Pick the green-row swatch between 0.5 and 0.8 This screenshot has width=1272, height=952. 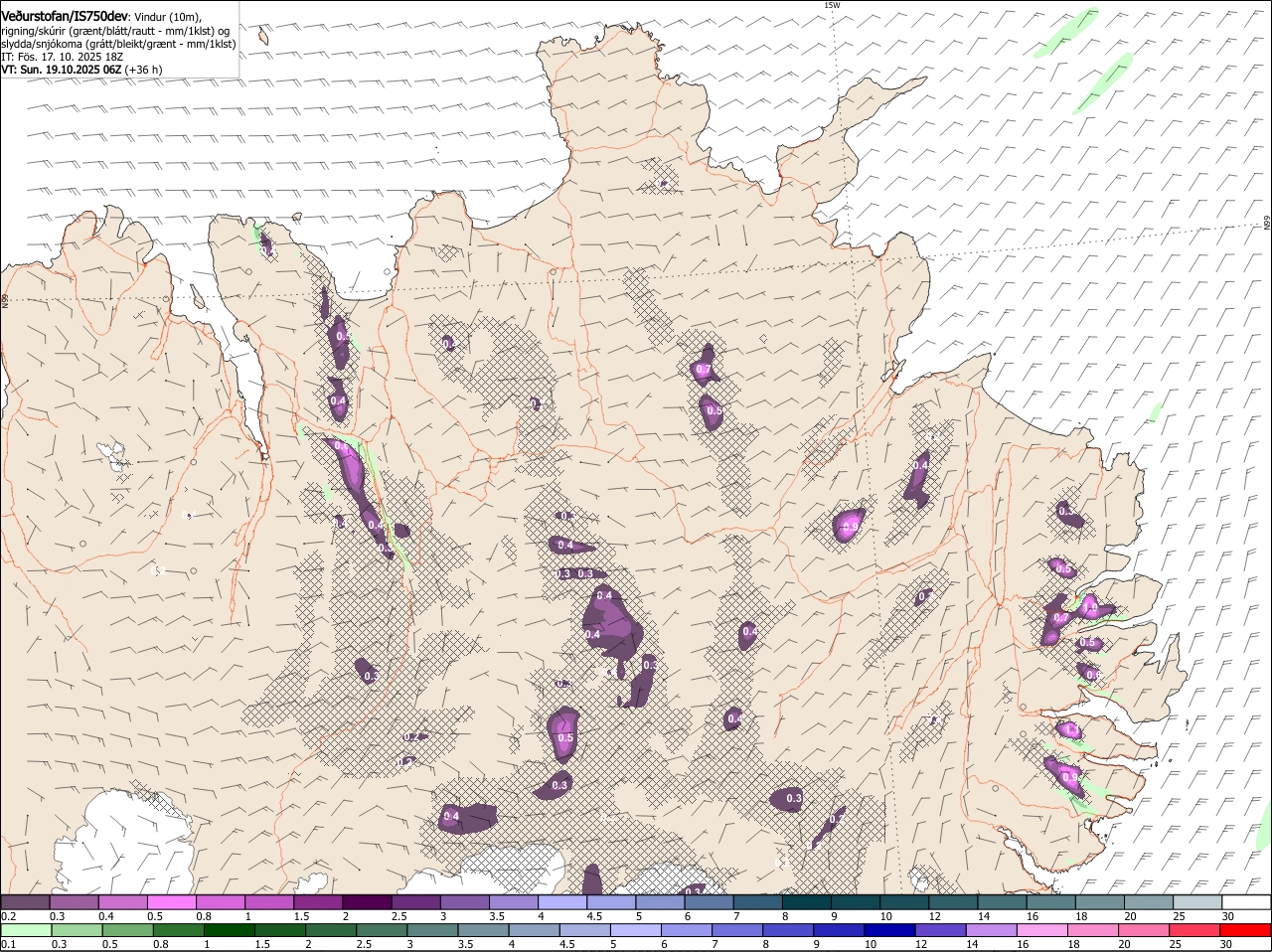point(128,930)
